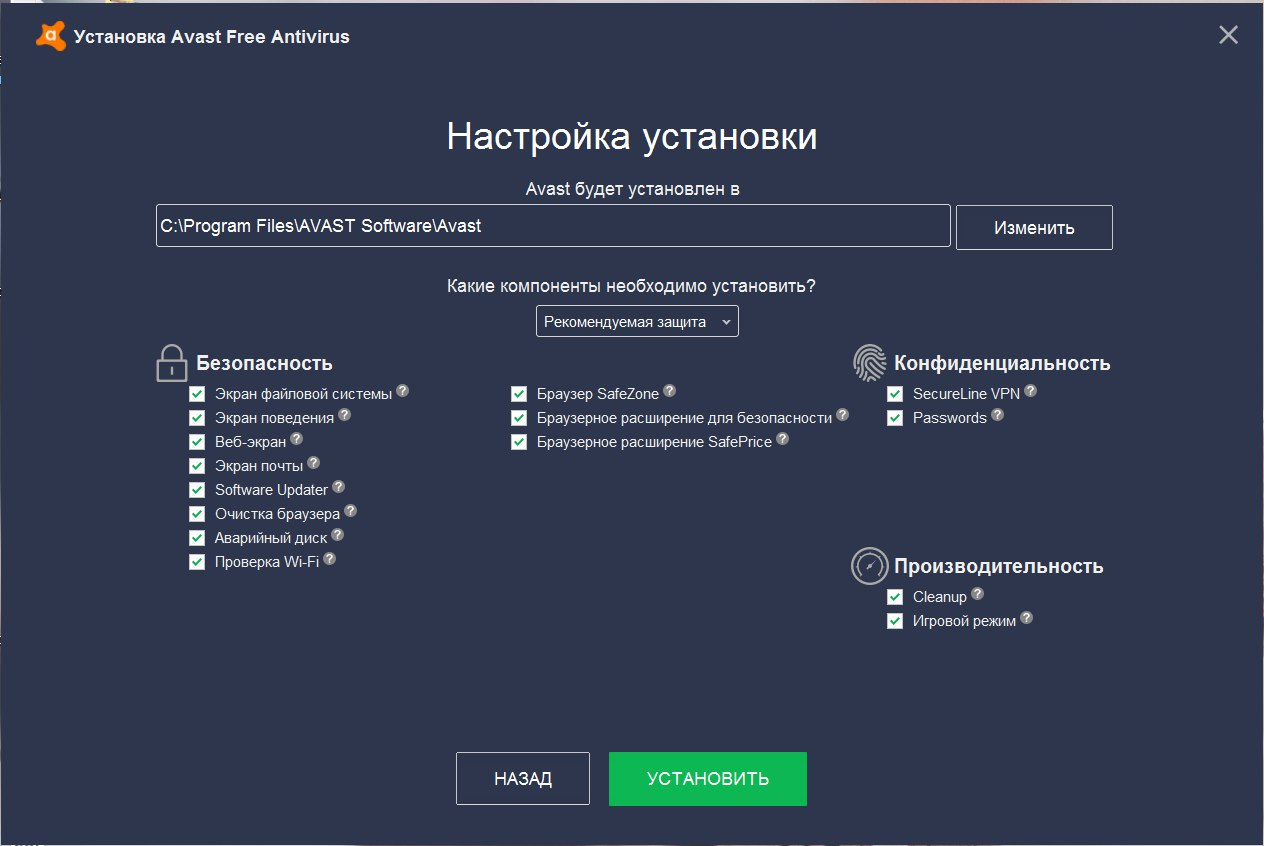Uncheck the Software Updater component

point(197,489)
